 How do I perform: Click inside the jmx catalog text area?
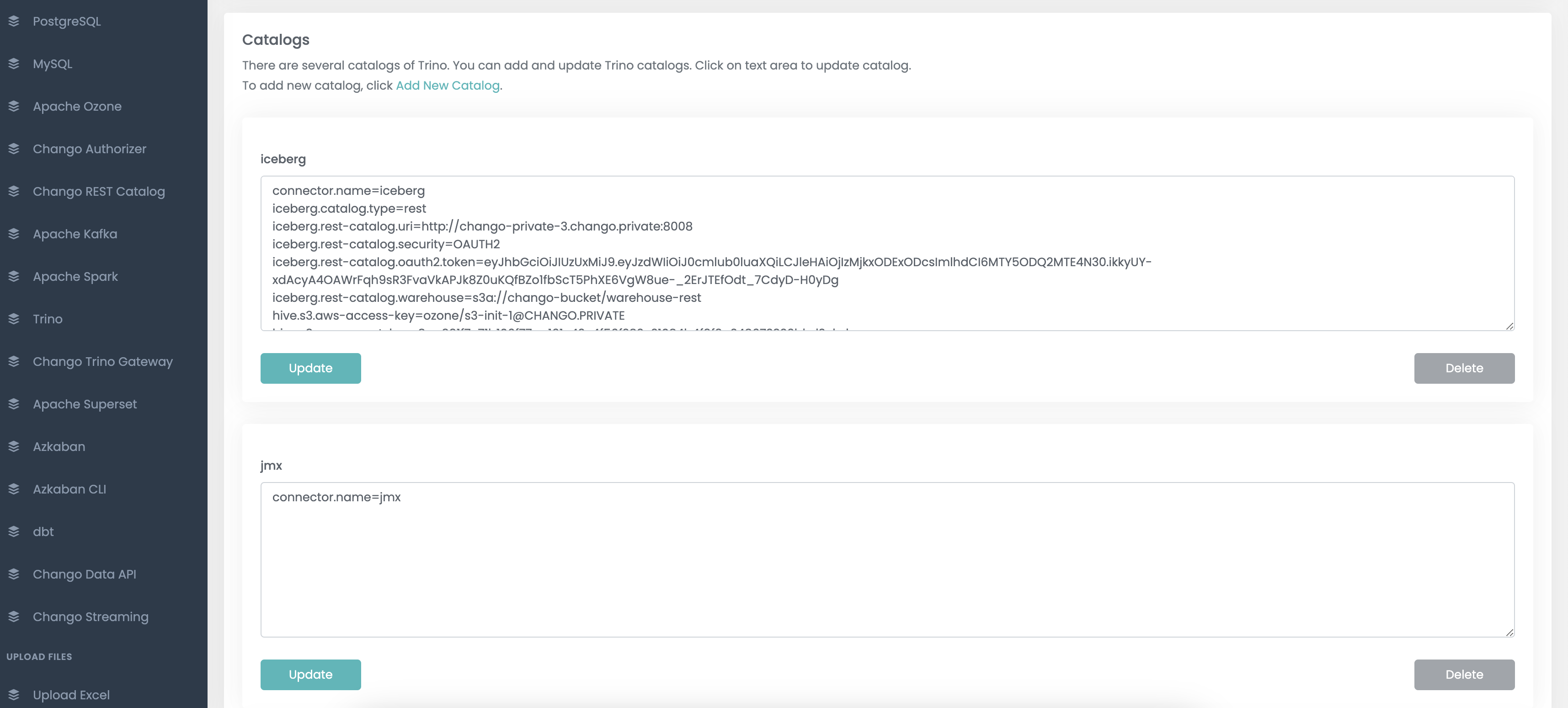(x=887, y=560)
